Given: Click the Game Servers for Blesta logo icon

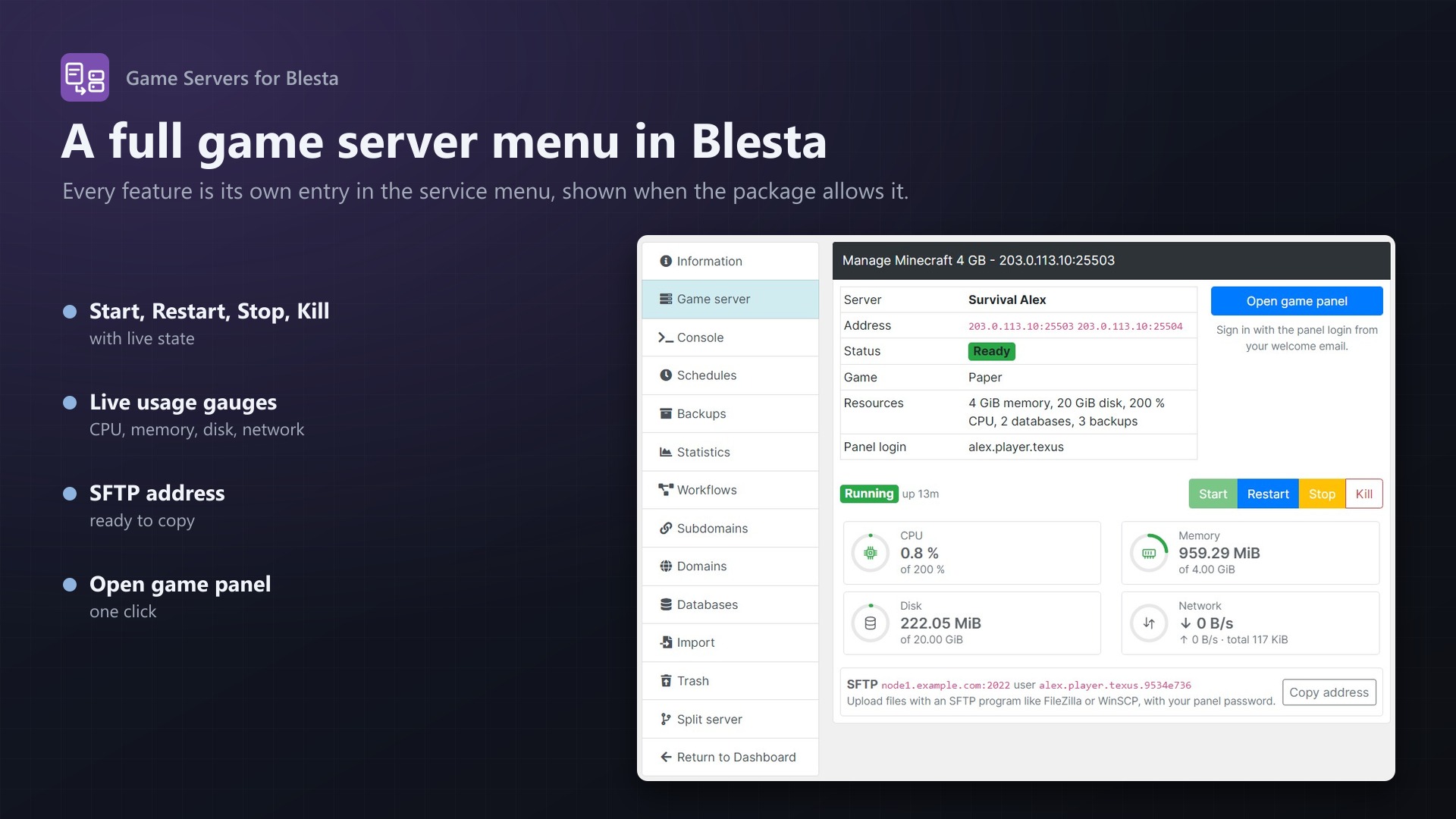Looking at the screenshot, I should [85, 77].
